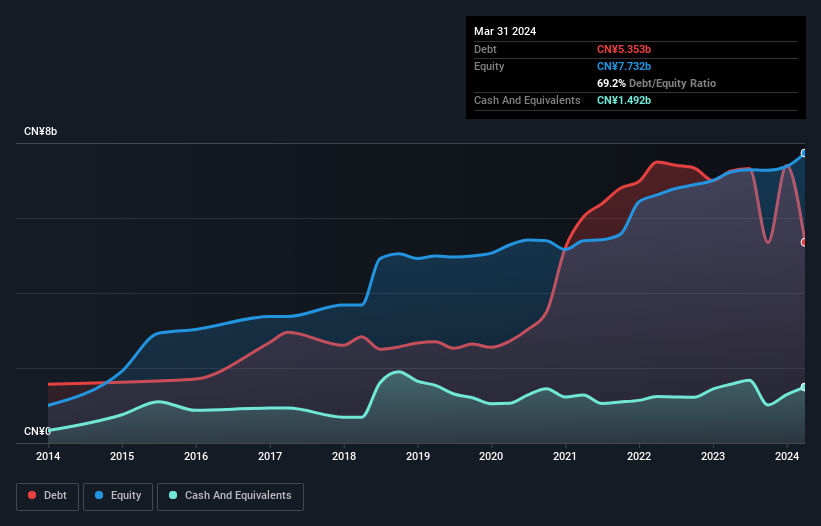Toggle the Debt legend button
The width and height of the screenshot is (821, 526).
point(48,496)
